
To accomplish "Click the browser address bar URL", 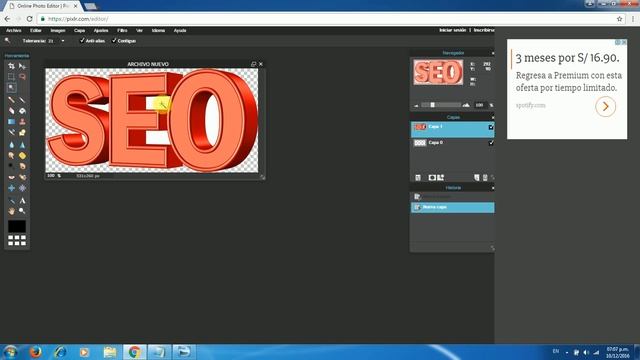I will tap(78, 19).
